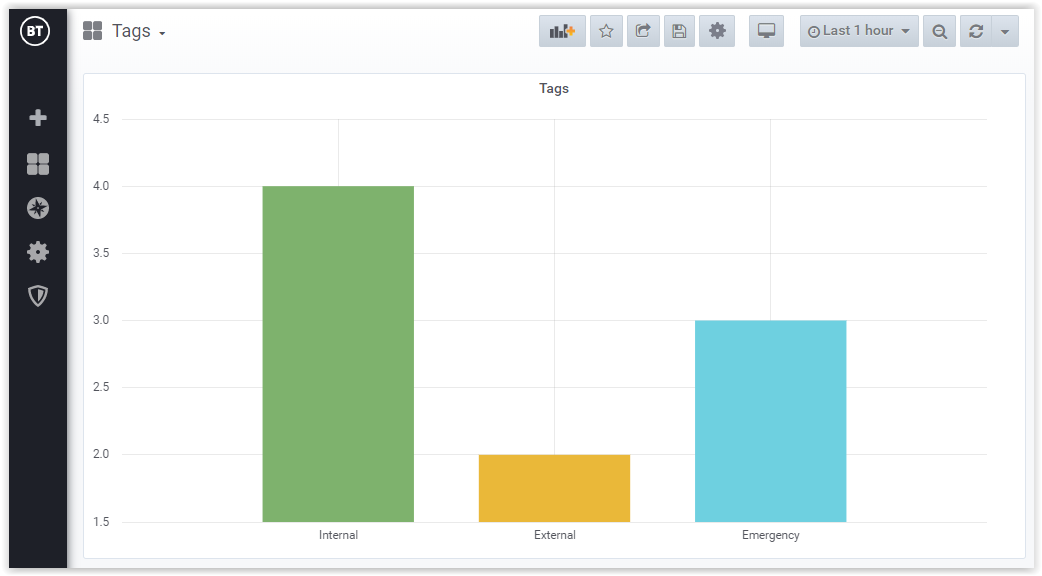Star this dashboard as favorite
Viewport: 1042px width, 576px height.
(606, 31)
